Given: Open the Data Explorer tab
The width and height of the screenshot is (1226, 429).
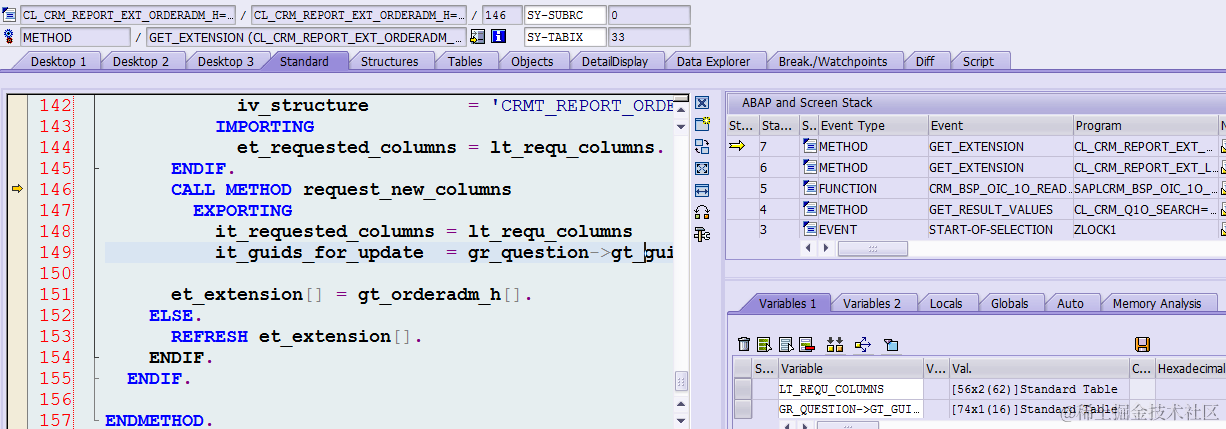Looking at the screenshot, I should coord(713,61).
